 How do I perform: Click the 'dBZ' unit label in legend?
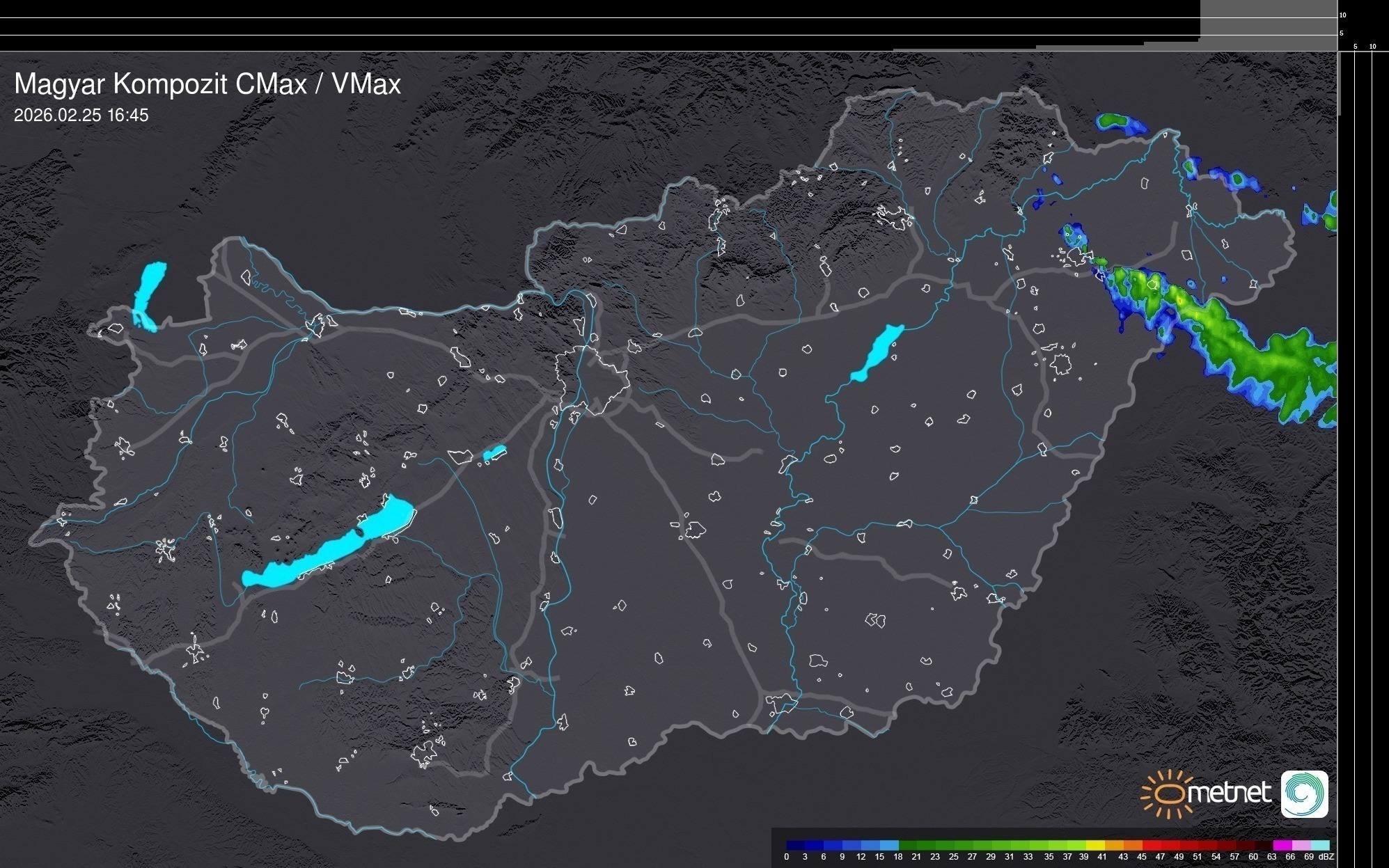coord(1326,857)
